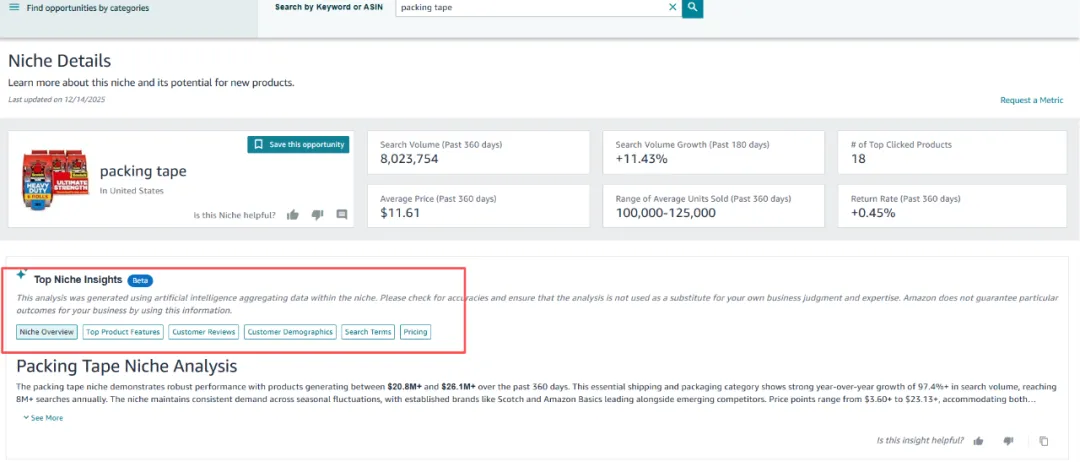Thumbs down the packing tape niche
Image resolution: width=1080 pixels, height=462 pixels.
317,215
